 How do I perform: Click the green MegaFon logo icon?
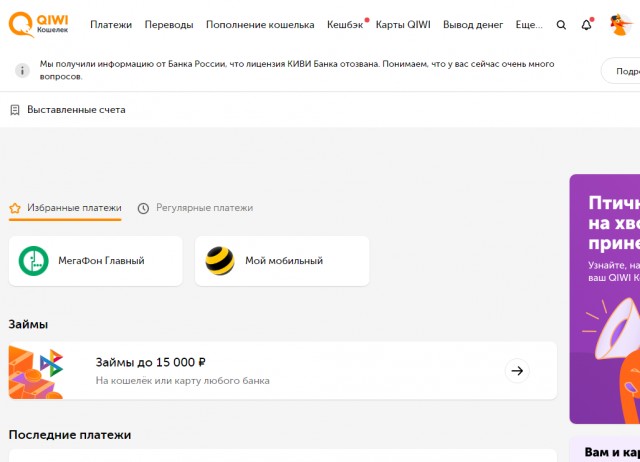point(33,261)
